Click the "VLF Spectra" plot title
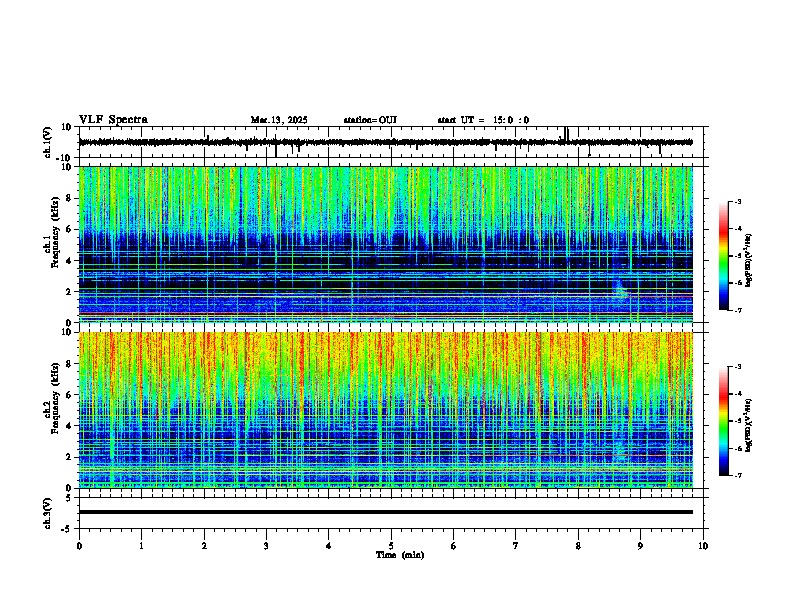The width and height of the screenshot is (792, 612). [113, 120]
